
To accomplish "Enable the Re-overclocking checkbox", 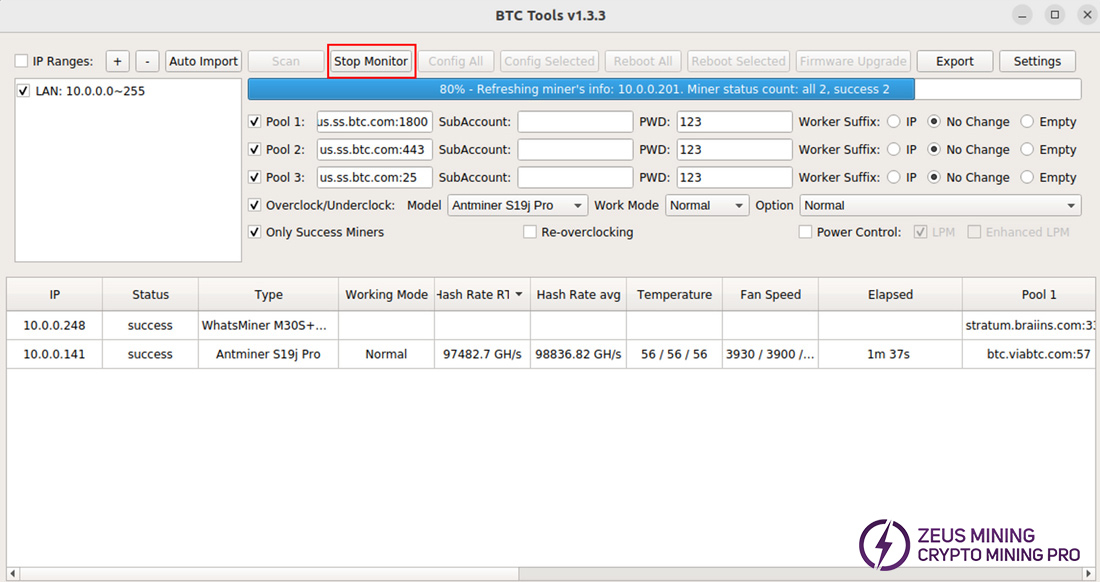I will coord(531,232).
